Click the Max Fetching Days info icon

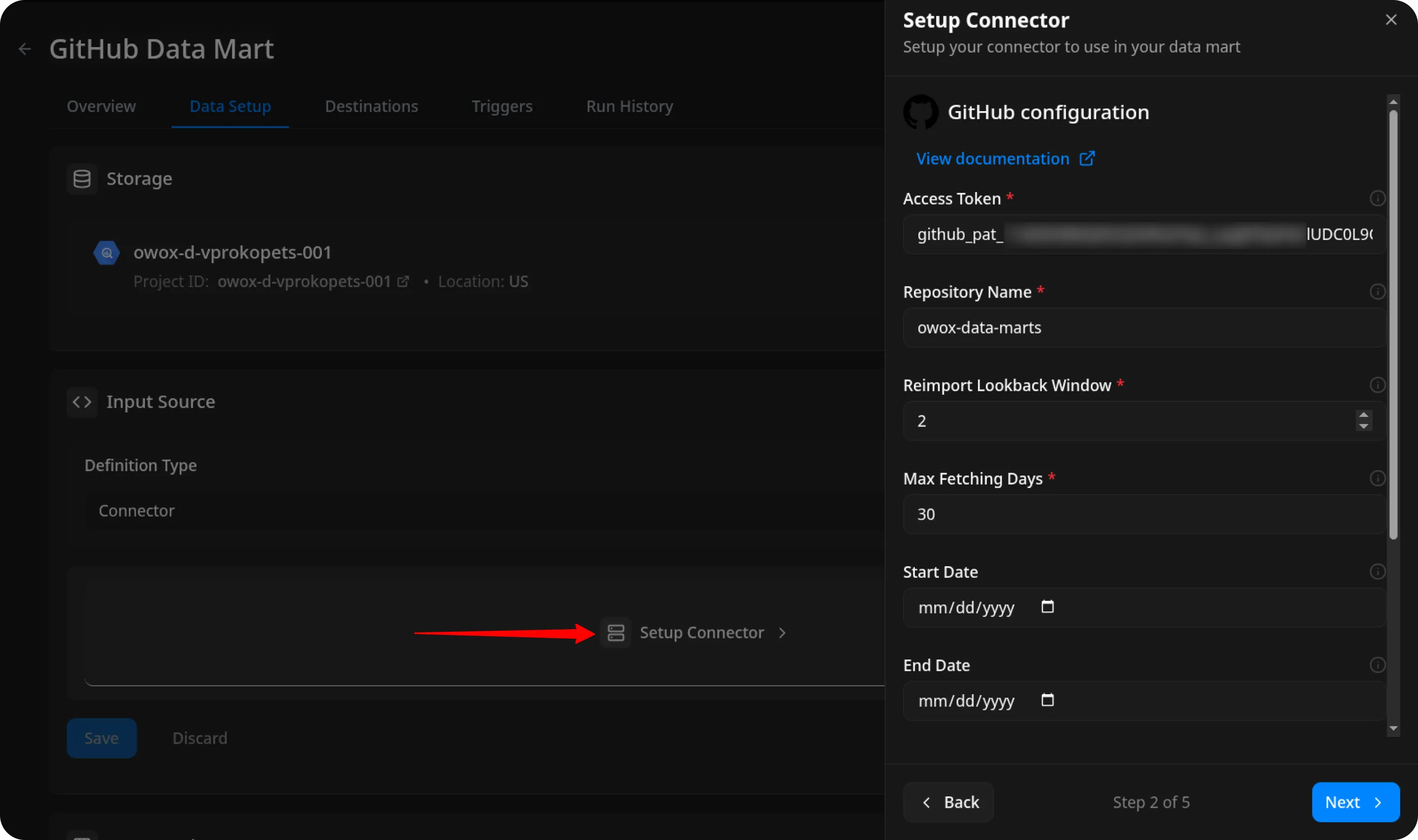coord(1377,479)
